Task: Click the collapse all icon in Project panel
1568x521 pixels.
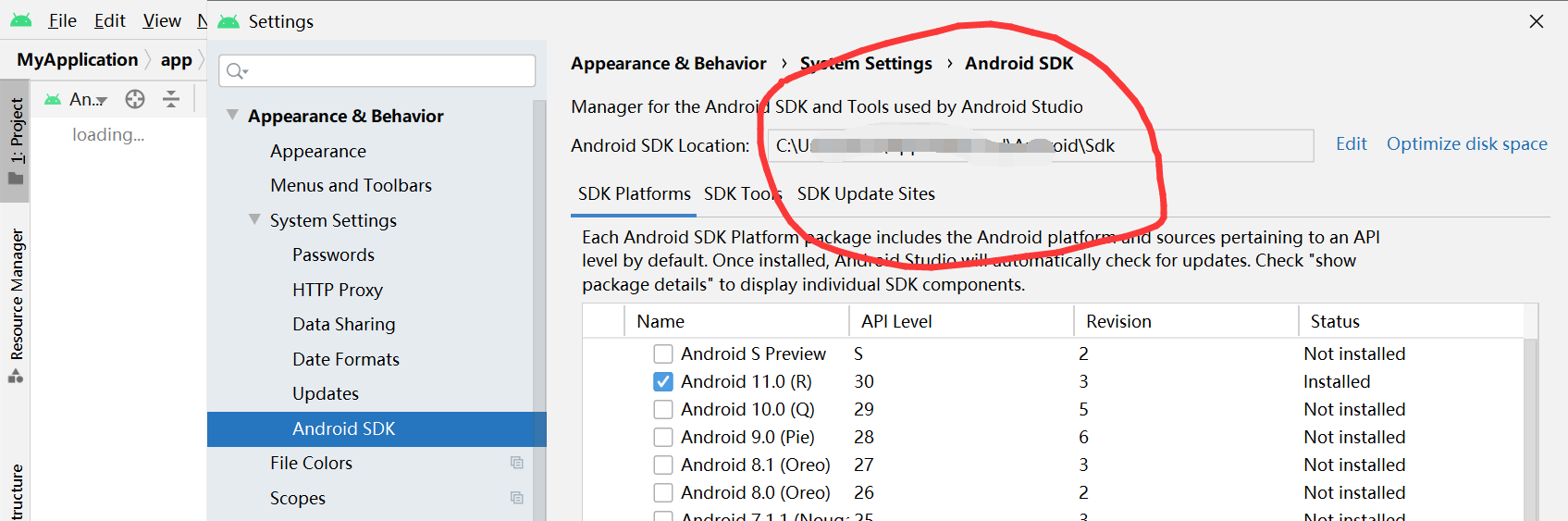Action: [171, 99]
